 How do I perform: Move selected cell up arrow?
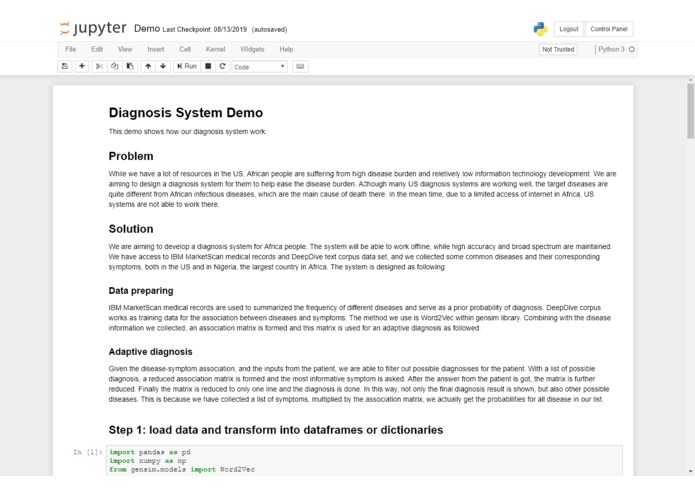point(148,66)
